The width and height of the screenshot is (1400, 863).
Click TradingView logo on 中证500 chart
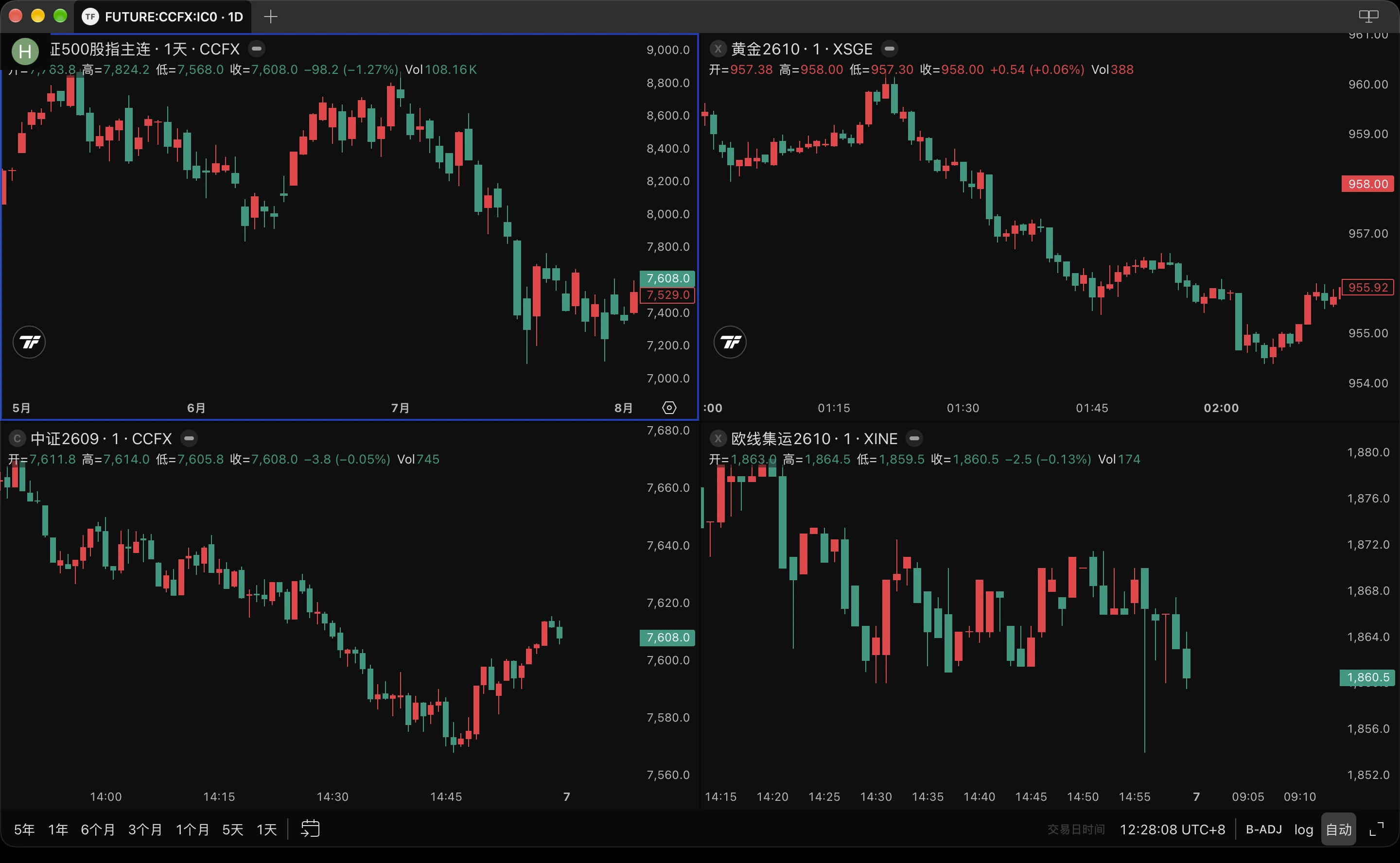click(29, 342)
